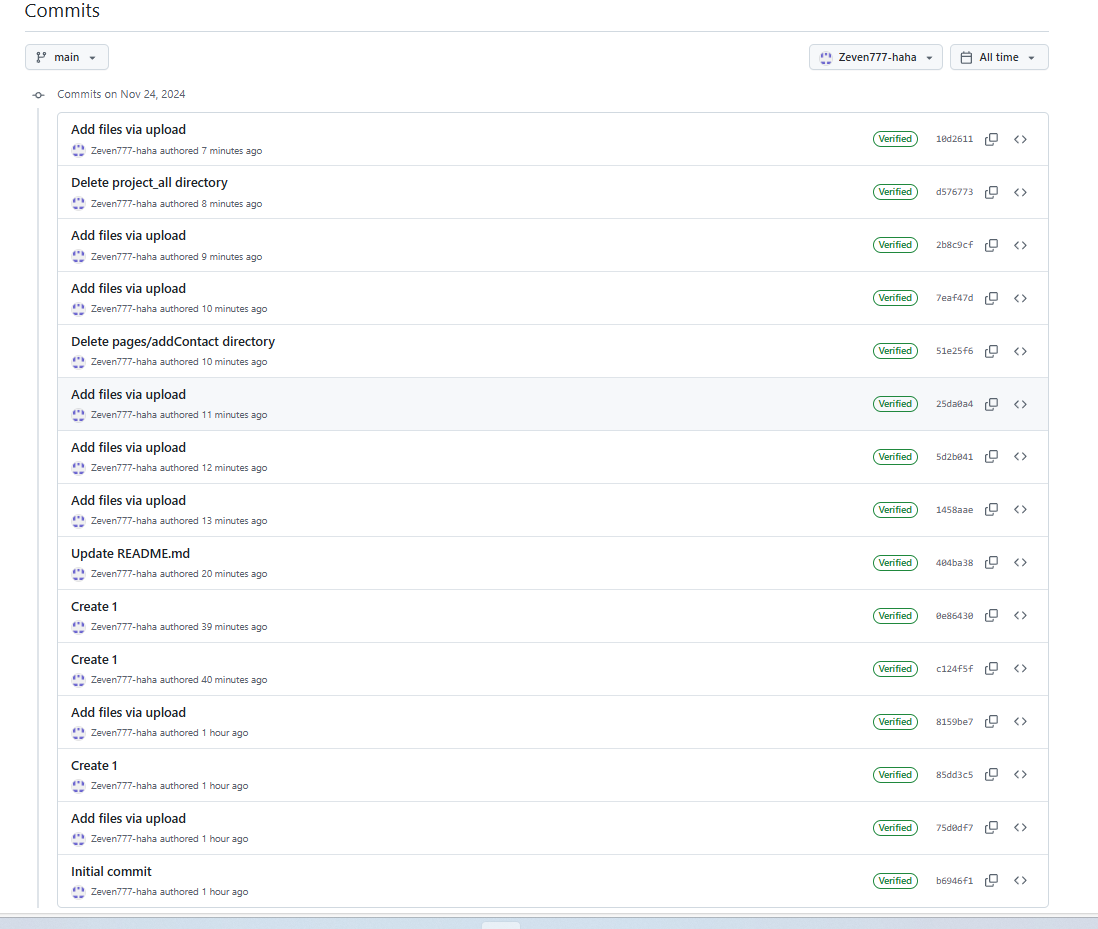The height and width of the screenshot is (929, 1098).
Task: Click the horizontal scrollbar at page bottom
Action: [x=500, y=926]
